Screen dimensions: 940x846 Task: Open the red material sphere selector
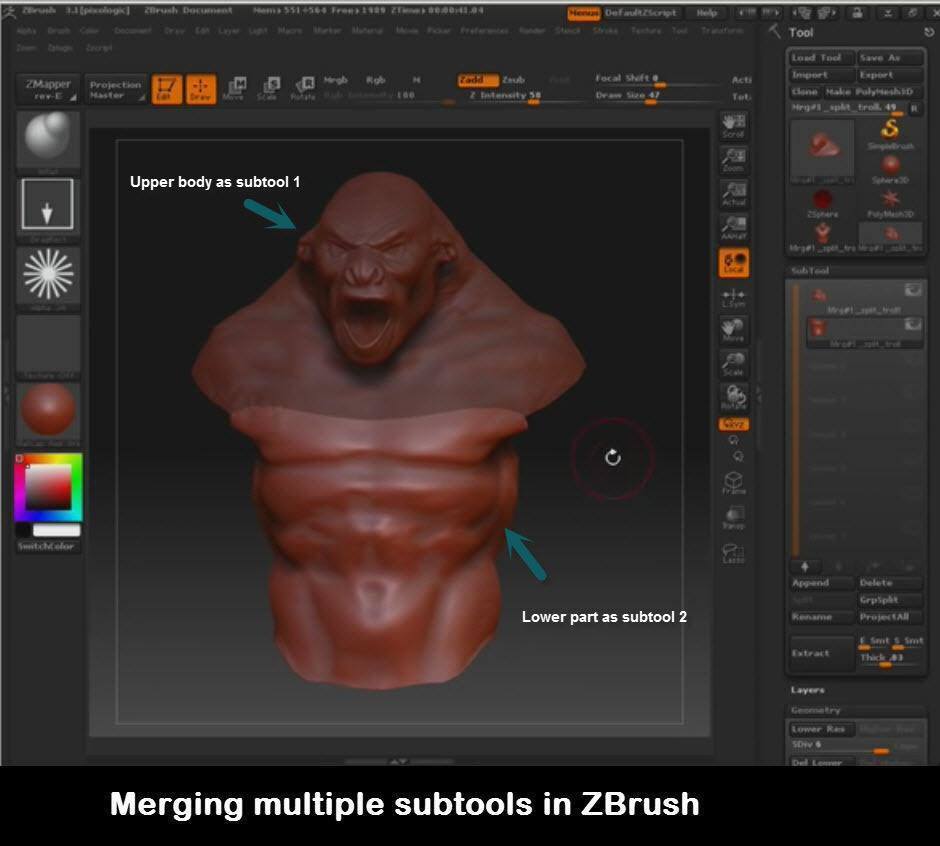[48, 411]
